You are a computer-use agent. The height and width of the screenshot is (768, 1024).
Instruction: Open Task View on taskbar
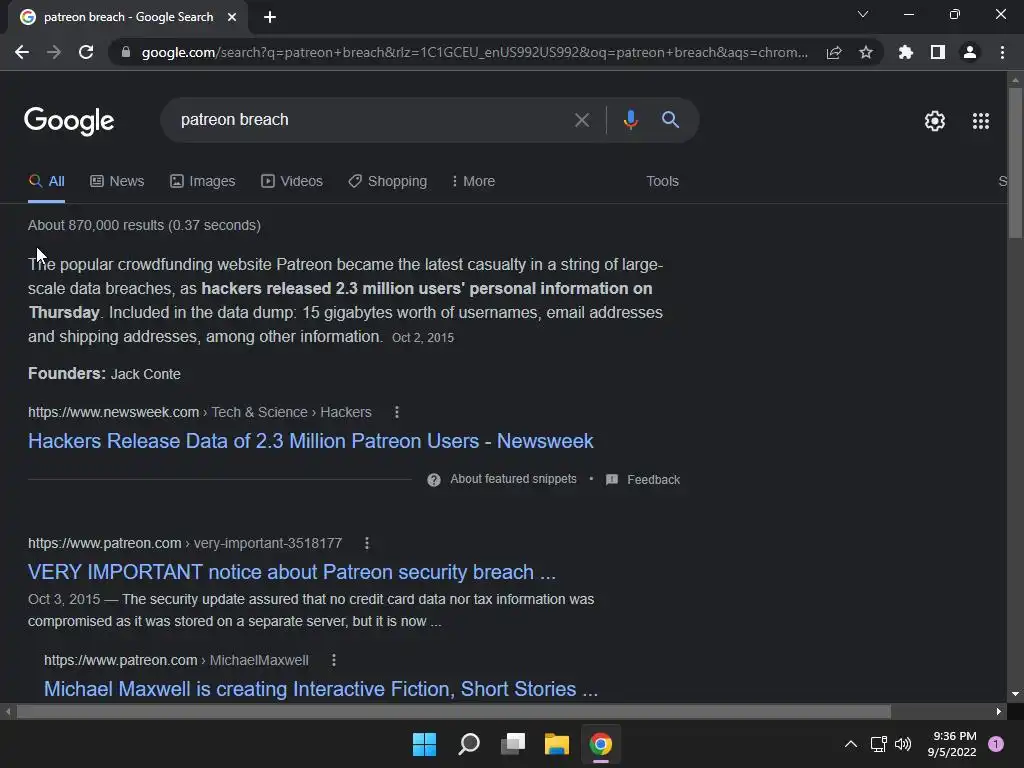tap(513, 744)
